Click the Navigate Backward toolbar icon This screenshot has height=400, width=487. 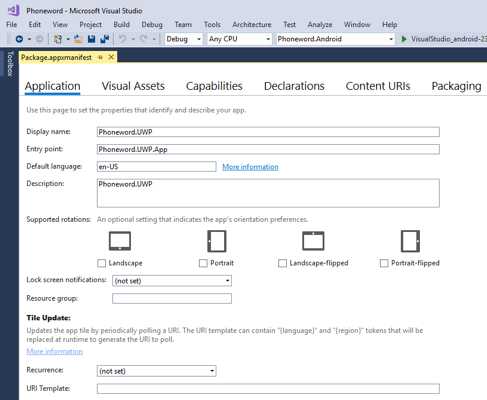[x=19, y=39]
